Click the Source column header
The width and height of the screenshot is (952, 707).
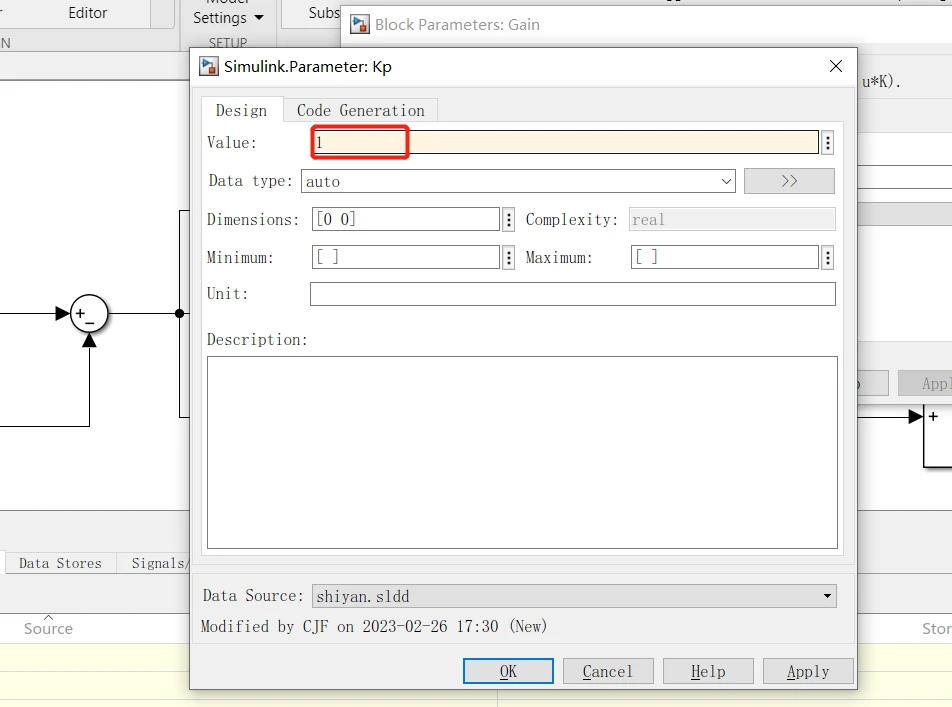(x=48, y=629)
